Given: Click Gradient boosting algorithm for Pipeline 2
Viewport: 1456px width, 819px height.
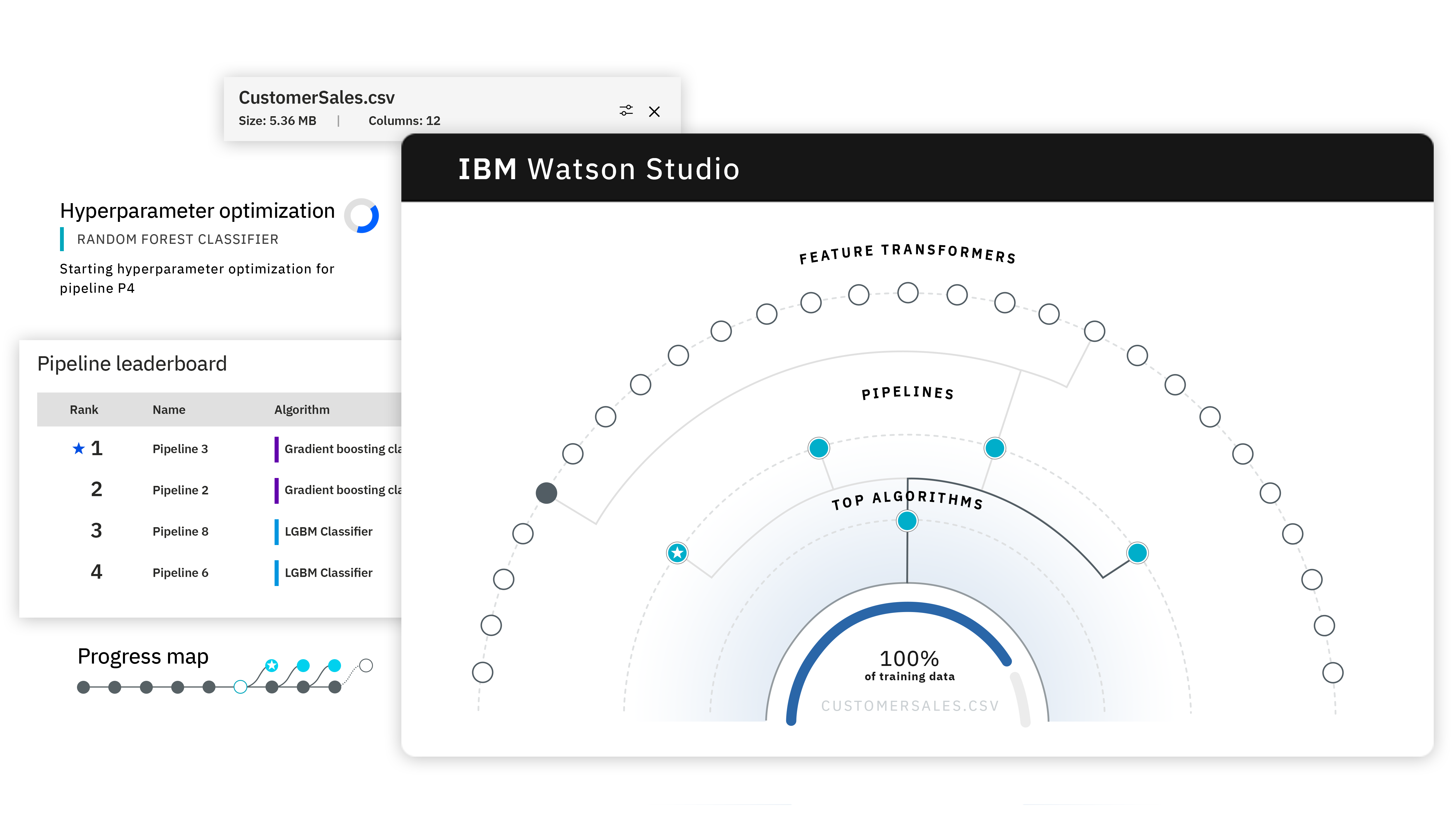Looking at the screenshot, I should [x=342, y=490].
